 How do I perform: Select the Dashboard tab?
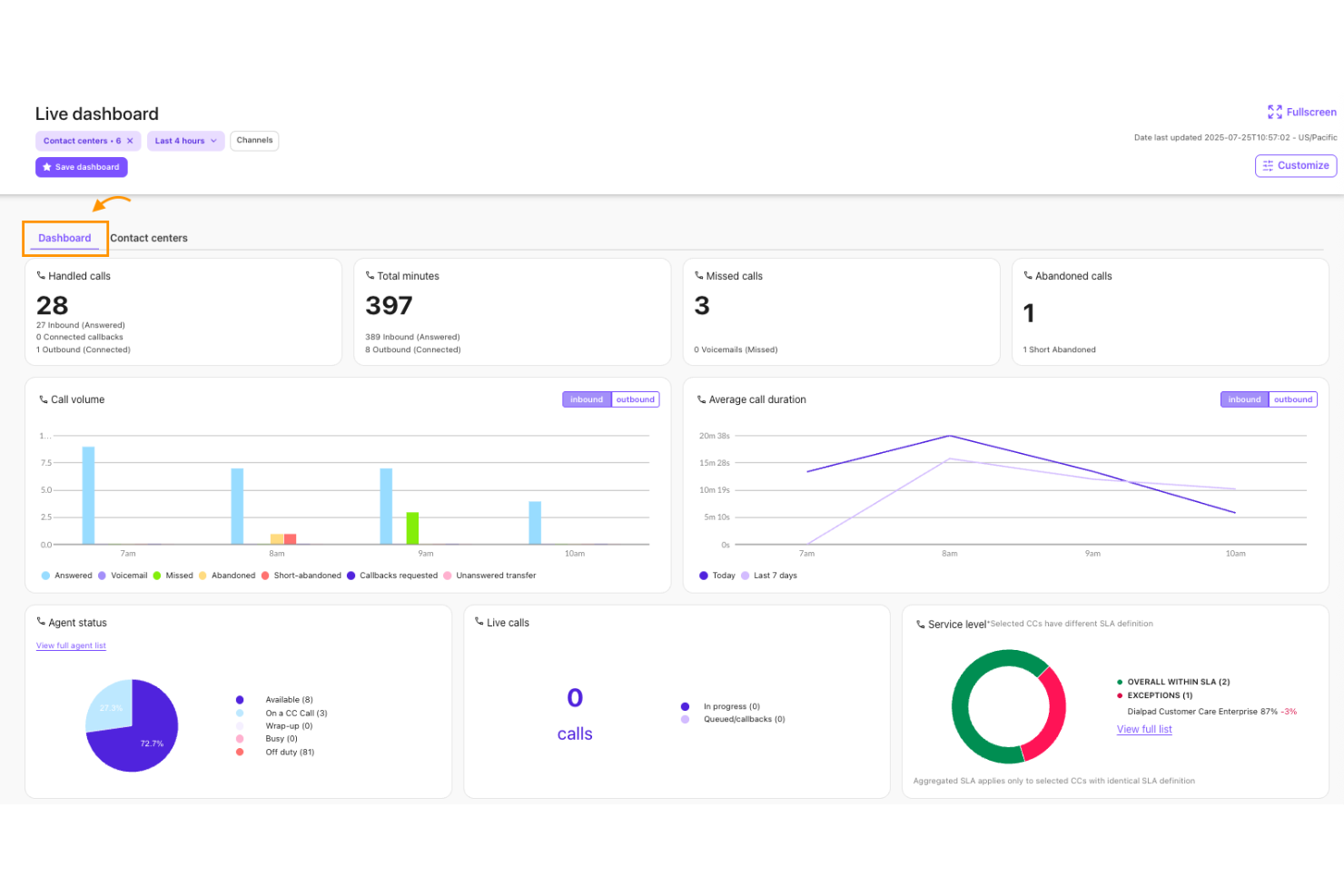point(64,238)
